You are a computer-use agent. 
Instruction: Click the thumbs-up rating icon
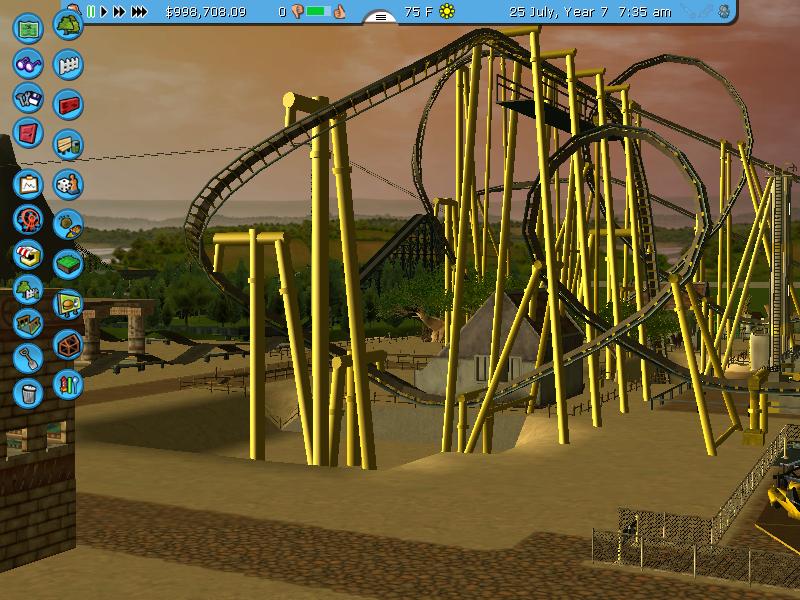pyautogui.click(x=339, y=11)
